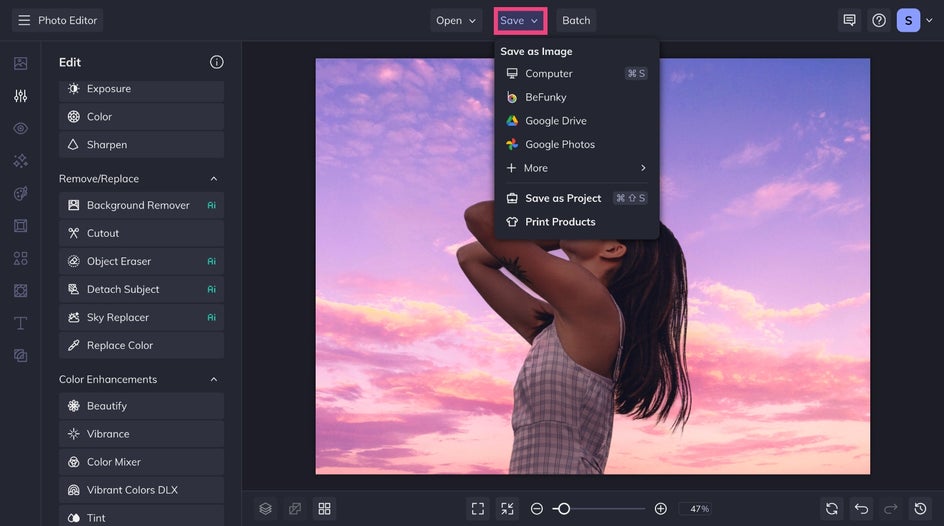The height and width of the screenshot is (526, 944).
Task: Open the Text tool sidebar icon
Action: [x=20, y=323]
